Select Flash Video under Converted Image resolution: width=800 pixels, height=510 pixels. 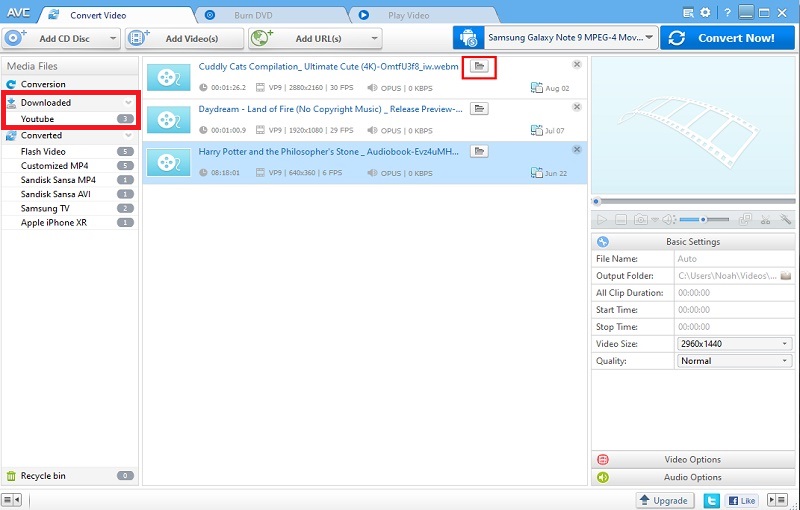click(x=69, y=151)
